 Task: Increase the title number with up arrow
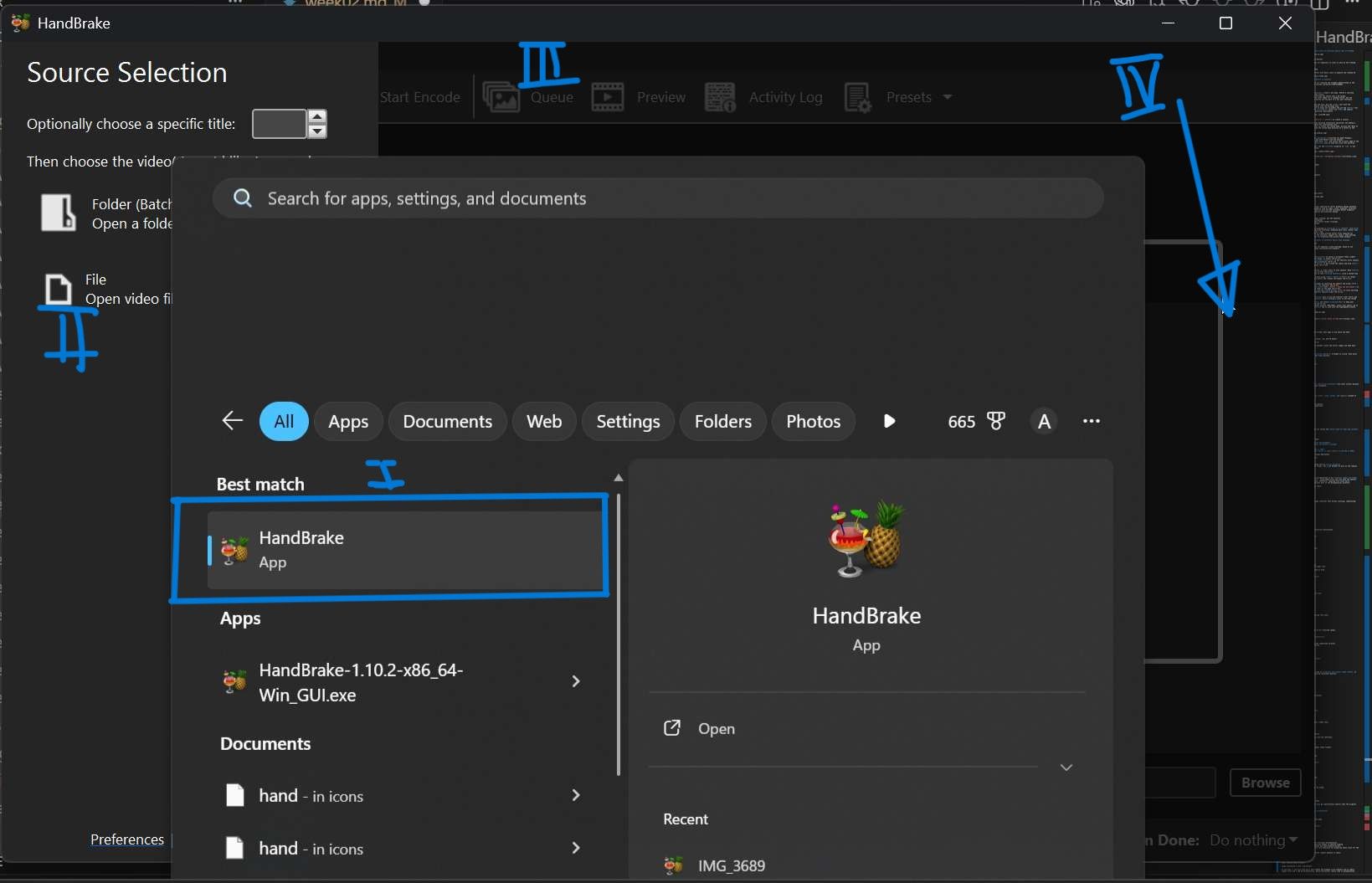coord(317,116)
